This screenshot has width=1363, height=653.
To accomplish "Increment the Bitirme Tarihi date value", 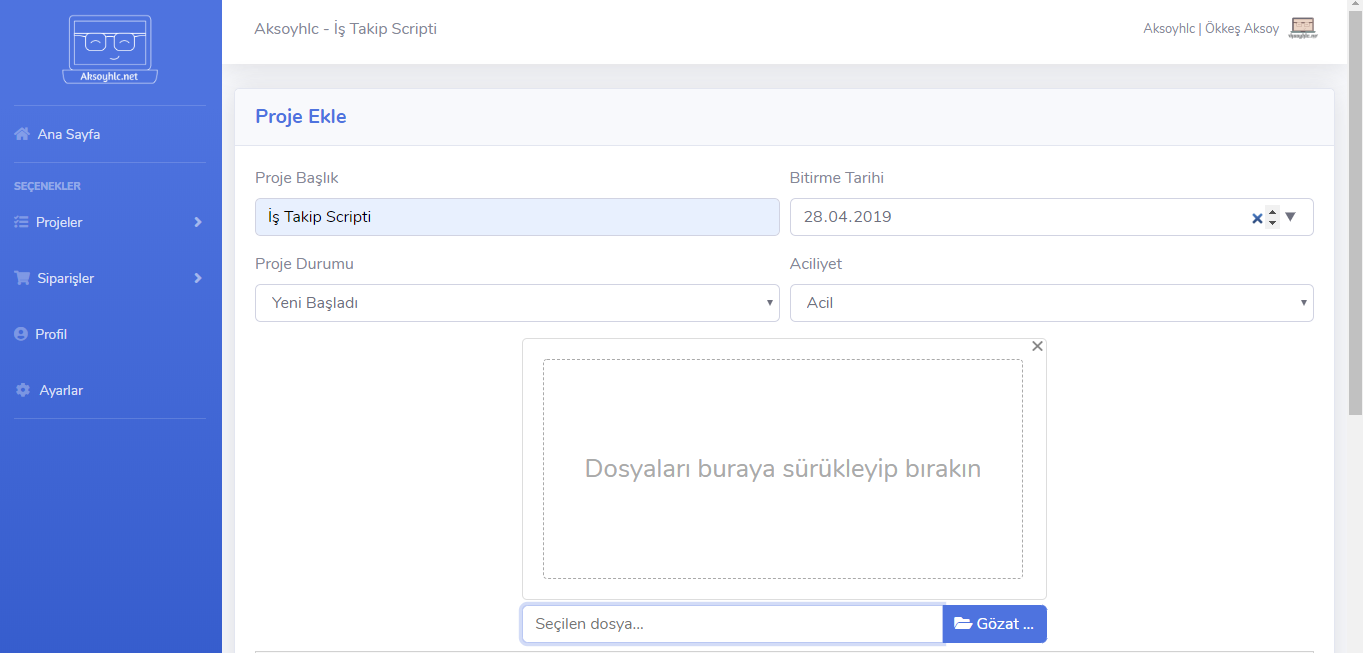I will [x=1272, y=211].
